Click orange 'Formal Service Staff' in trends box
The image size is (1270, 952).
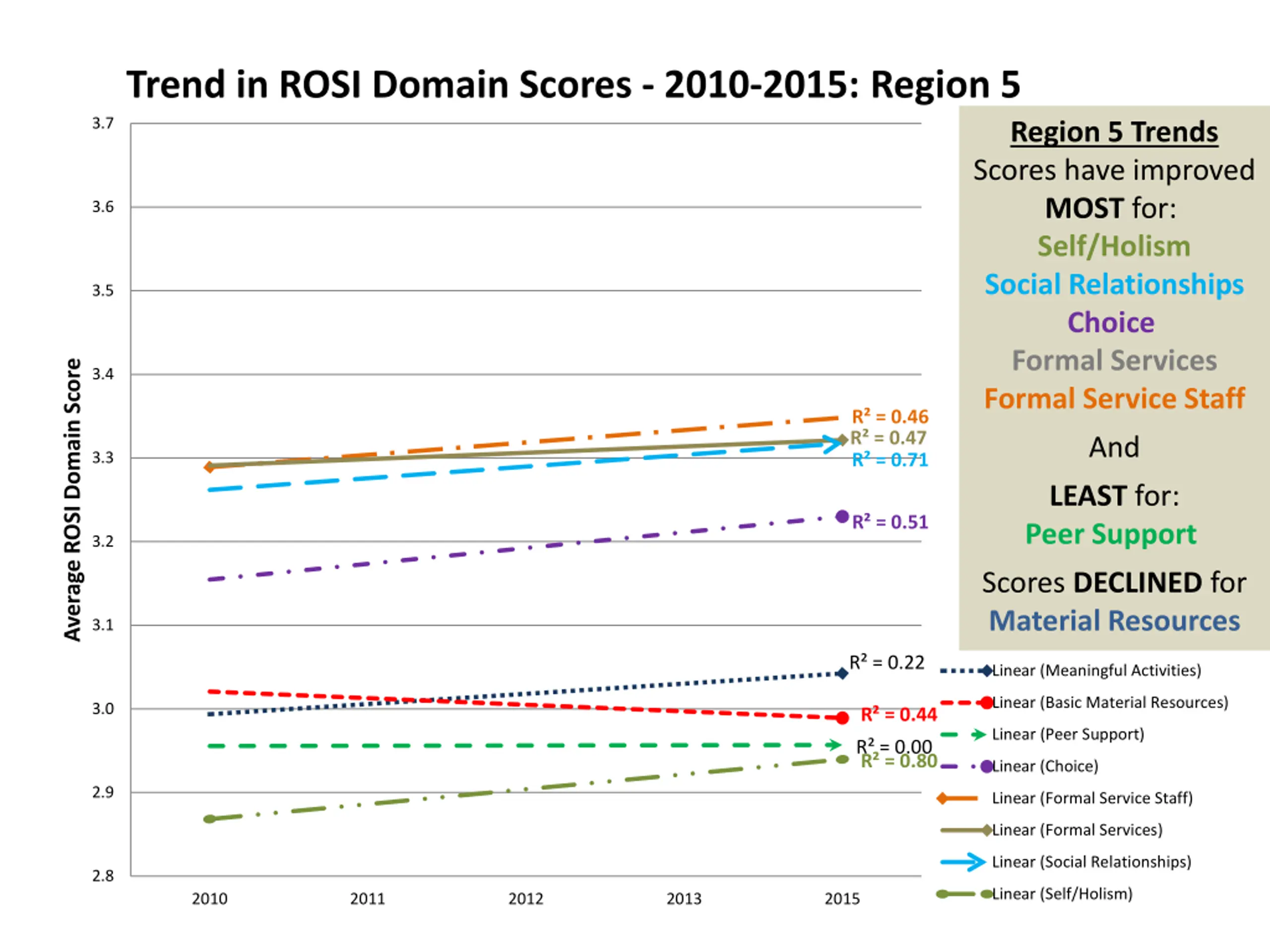click(x=1114, y=399)
